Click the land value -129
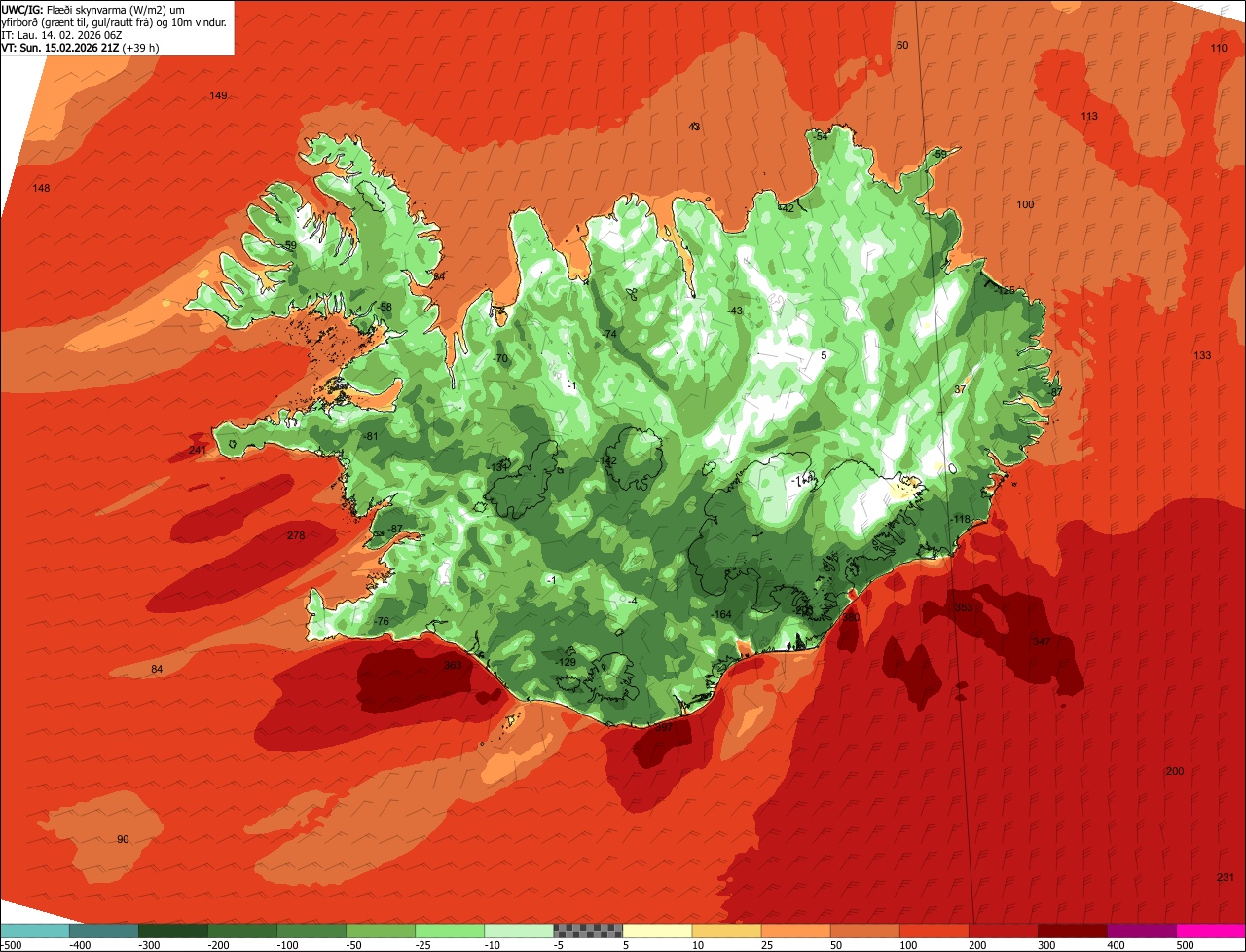This screenshot has height=952, width=1246. point(566,663)
